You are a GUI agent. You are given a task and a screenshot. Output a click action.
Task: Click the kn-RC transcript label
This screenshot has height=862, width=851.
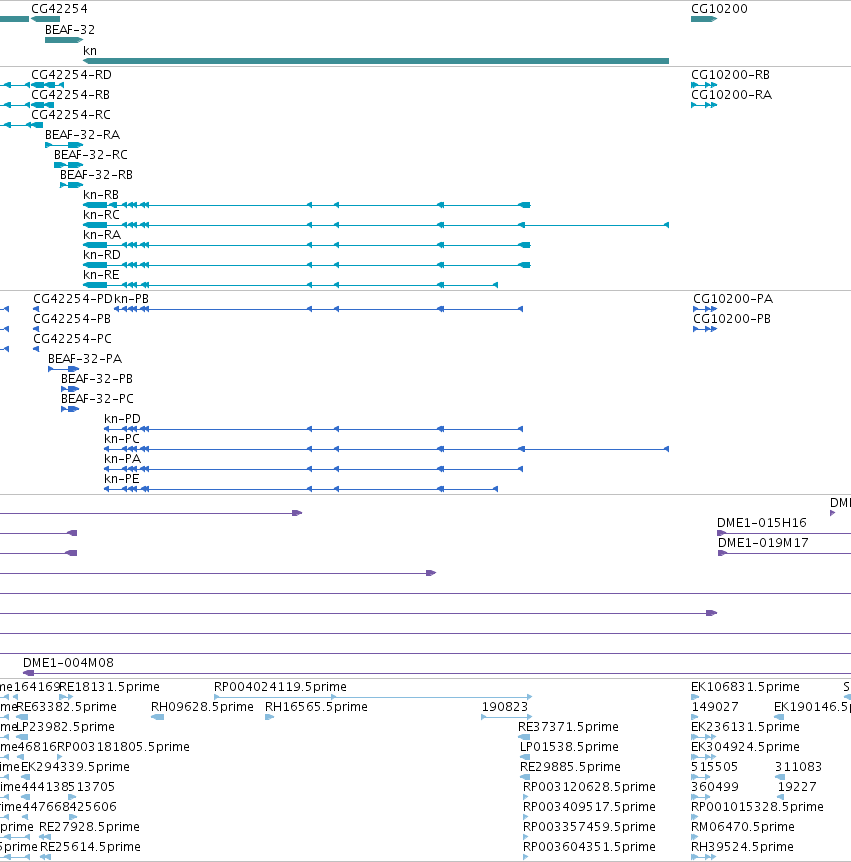pyautogui.click(x=101, y=215)
